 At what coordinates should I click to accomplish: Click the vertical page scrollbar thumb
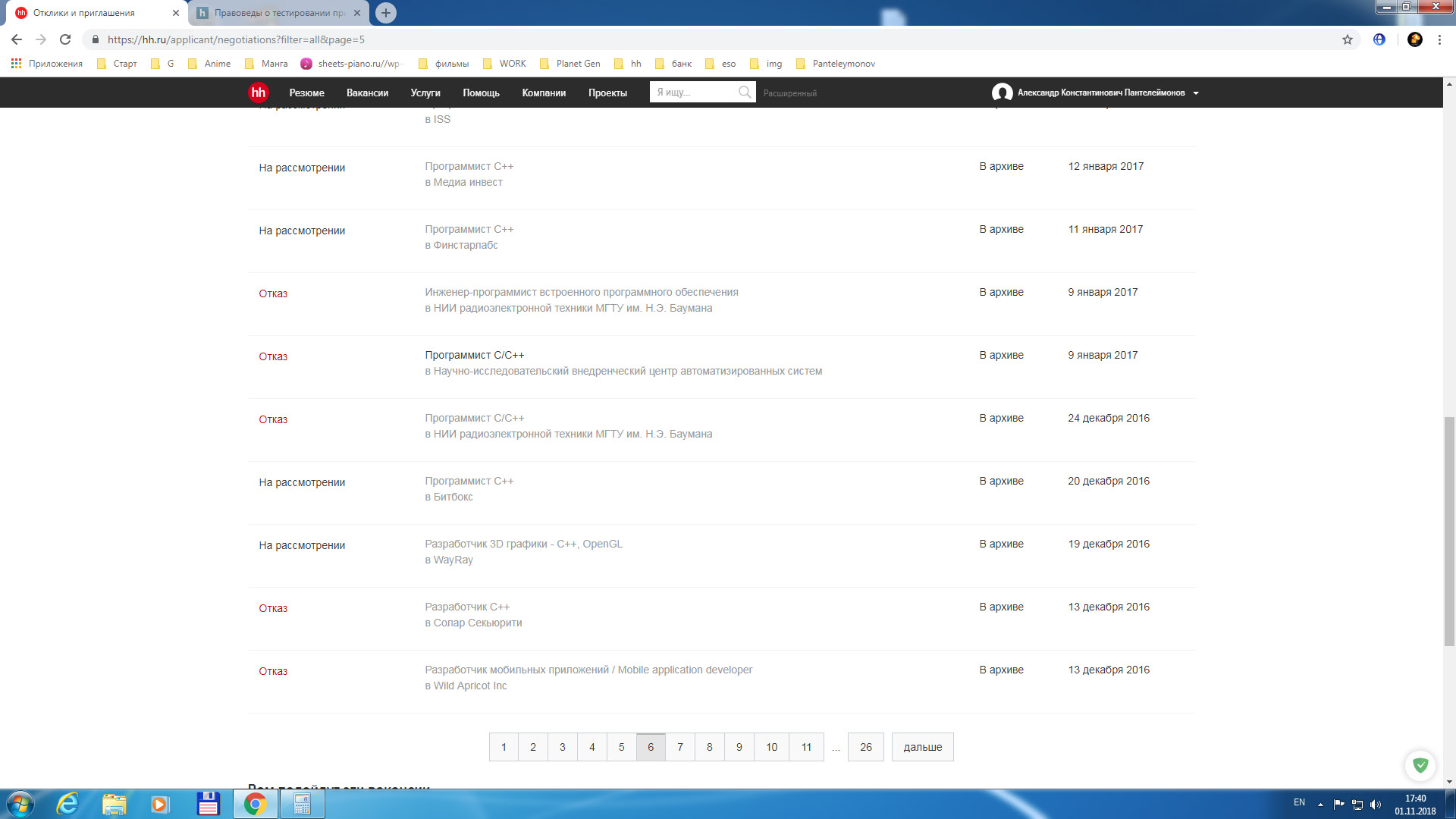[x=1449, y=531]
